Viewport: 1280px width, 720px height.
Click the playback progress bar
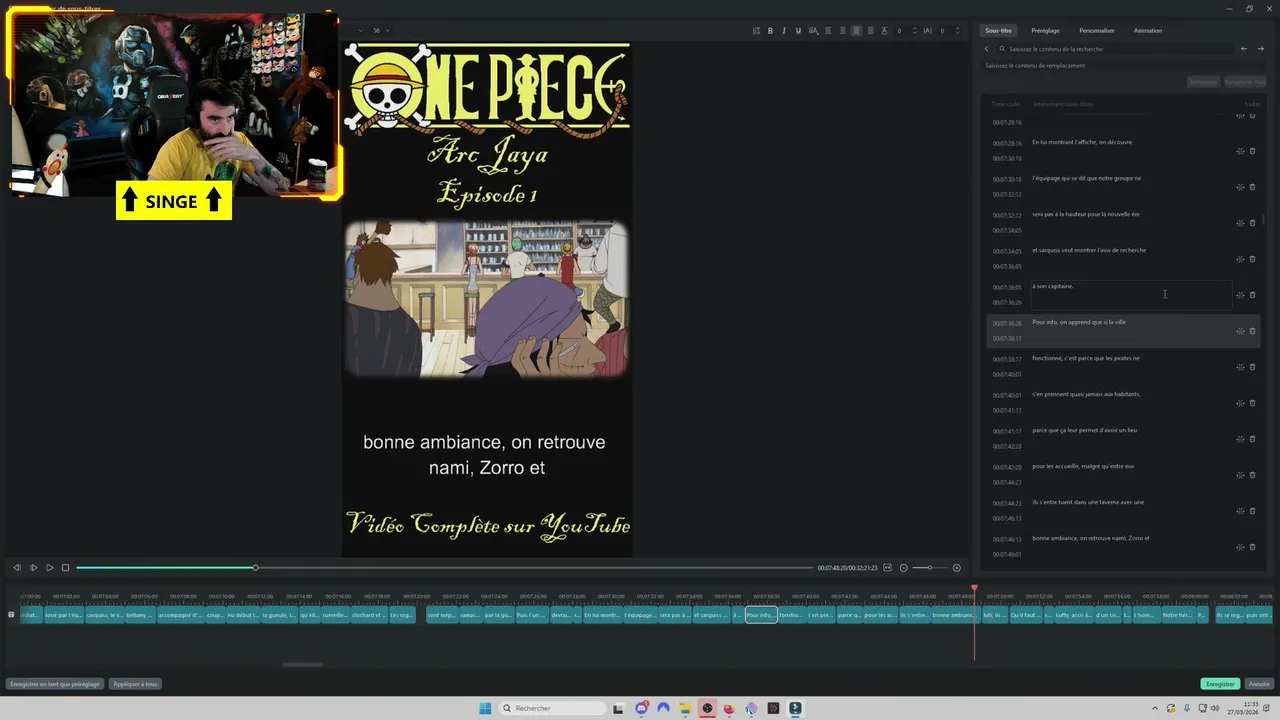pyautogui.click(x=445, y=568)
